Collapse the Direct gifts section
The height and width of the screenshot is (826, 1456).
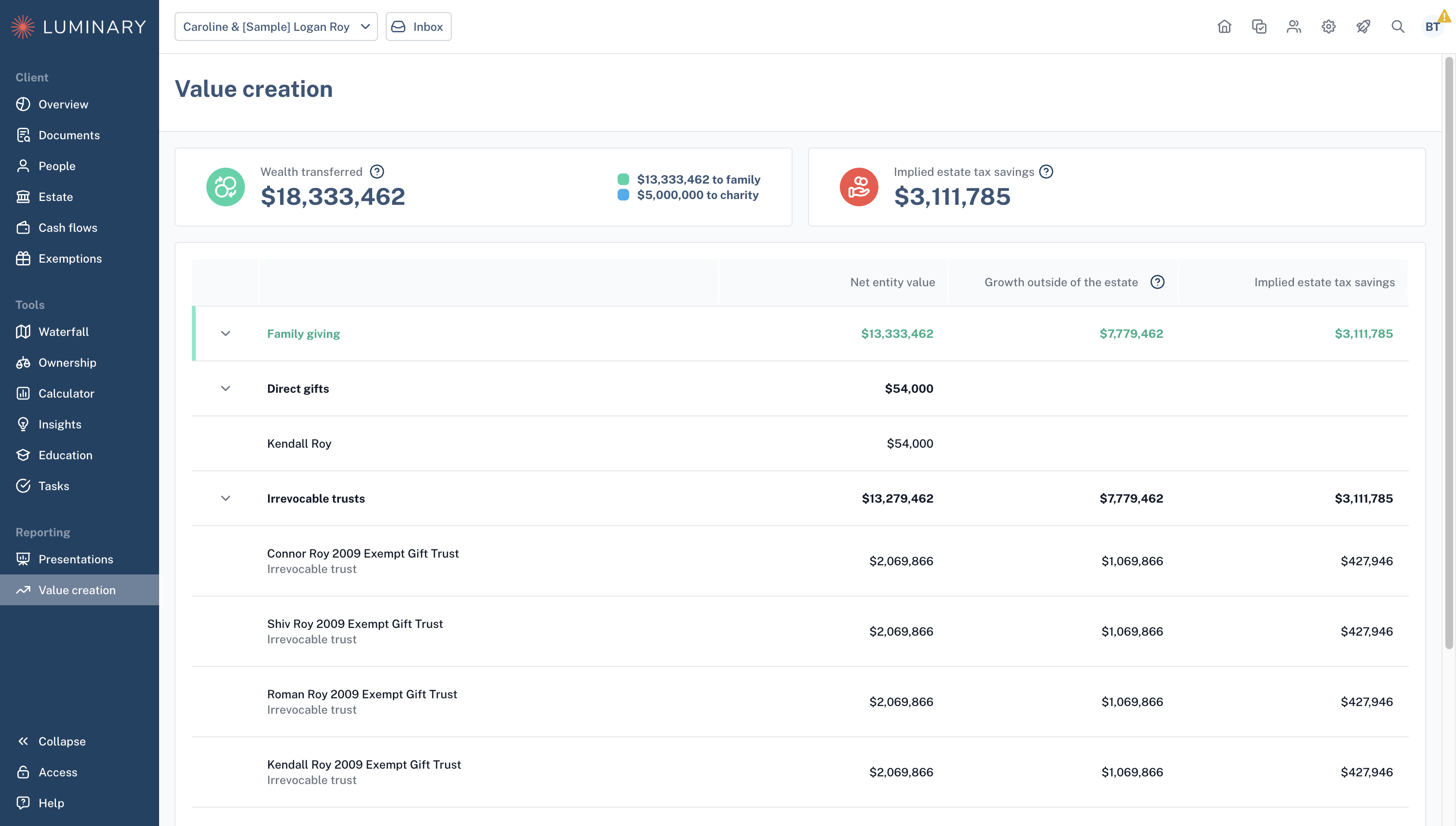pos(225,388)
